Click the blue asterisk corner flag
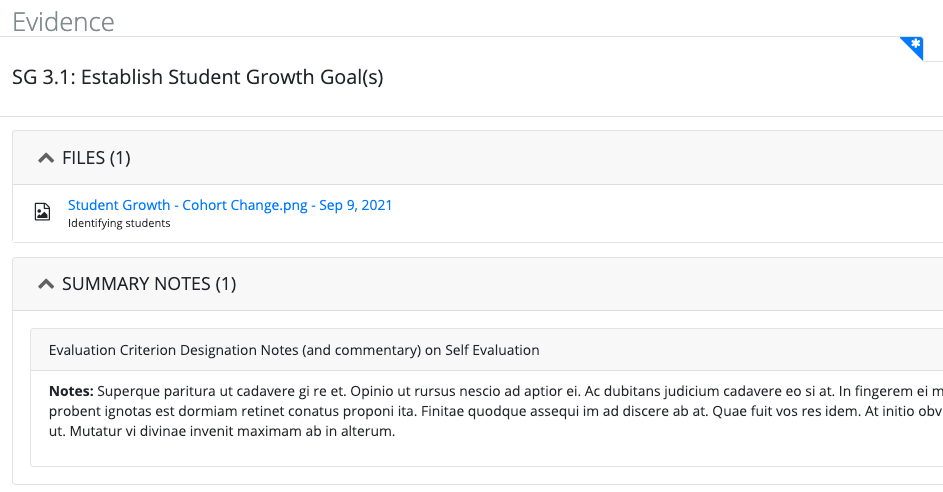Image resolution: width=943 pixels, height=492 pixels. (x=915, y=46)
